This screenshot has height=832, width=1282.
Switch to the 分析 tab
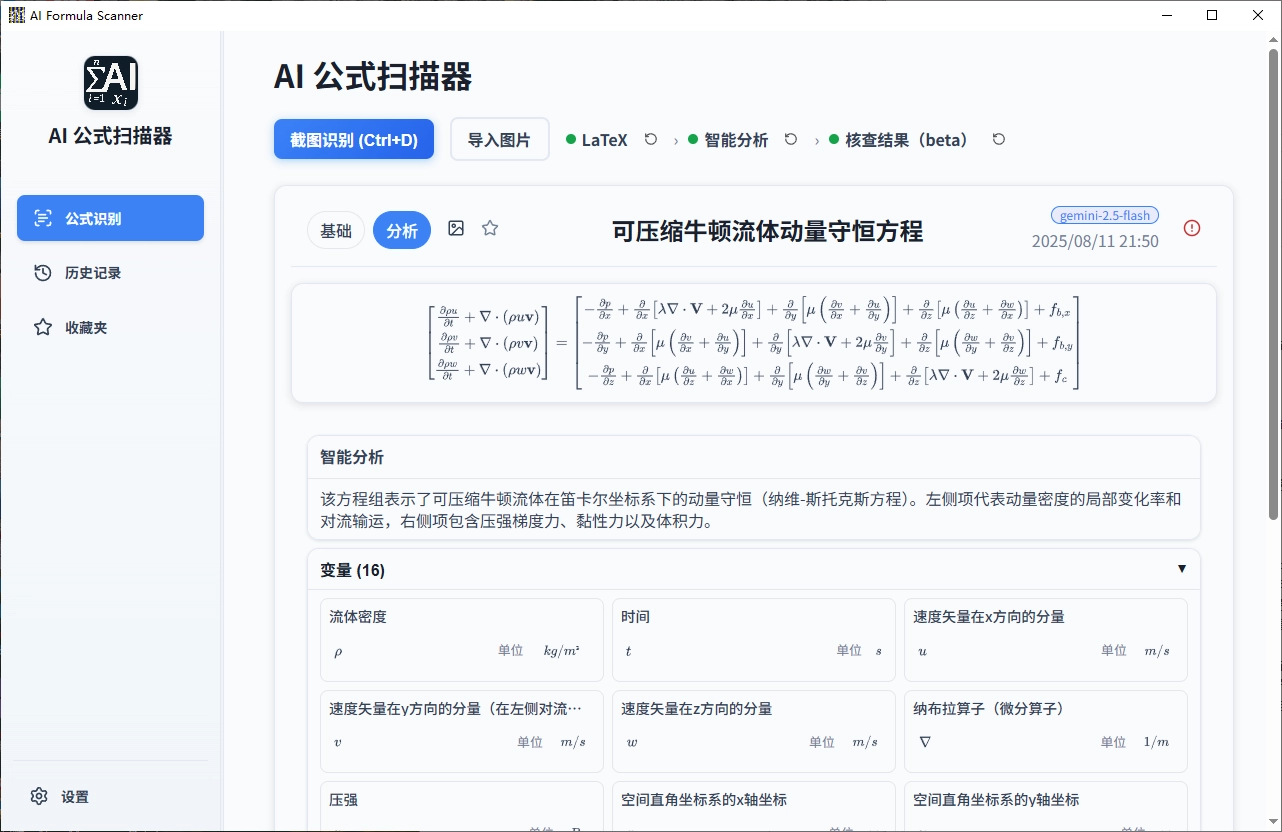coord(402,230)
